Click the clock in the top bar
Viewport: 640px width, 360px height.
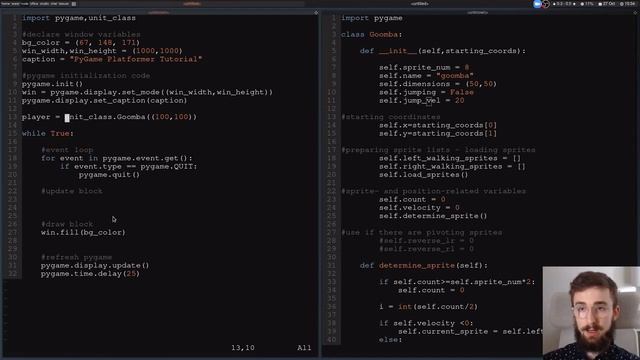click(x=628, y=4)
